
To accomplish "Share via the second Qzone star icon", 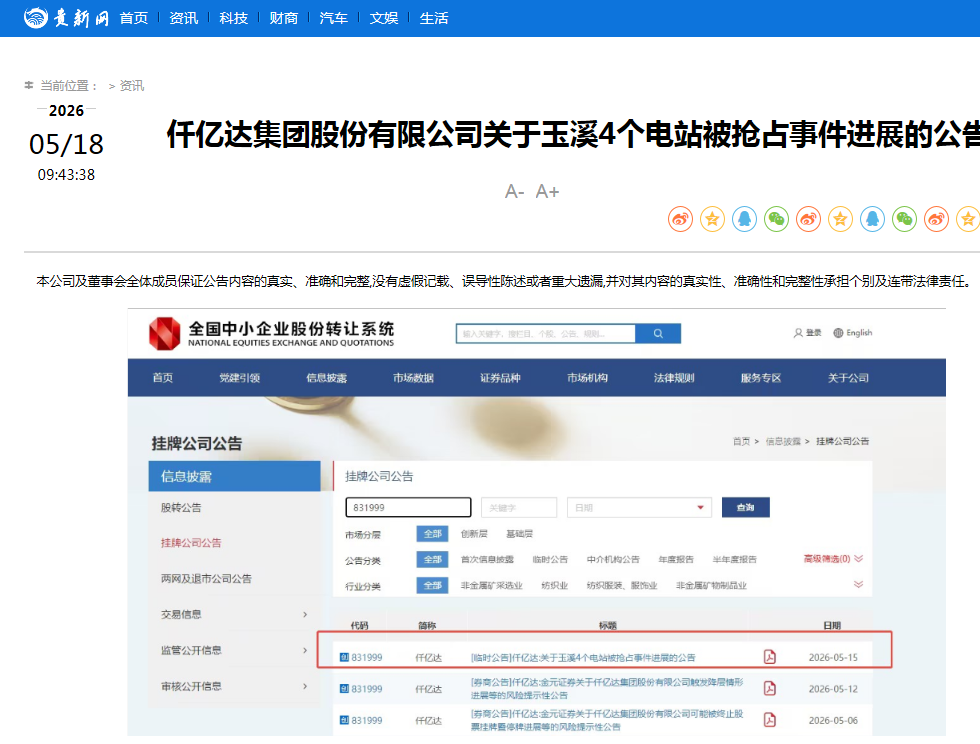I will coord(841,219).
